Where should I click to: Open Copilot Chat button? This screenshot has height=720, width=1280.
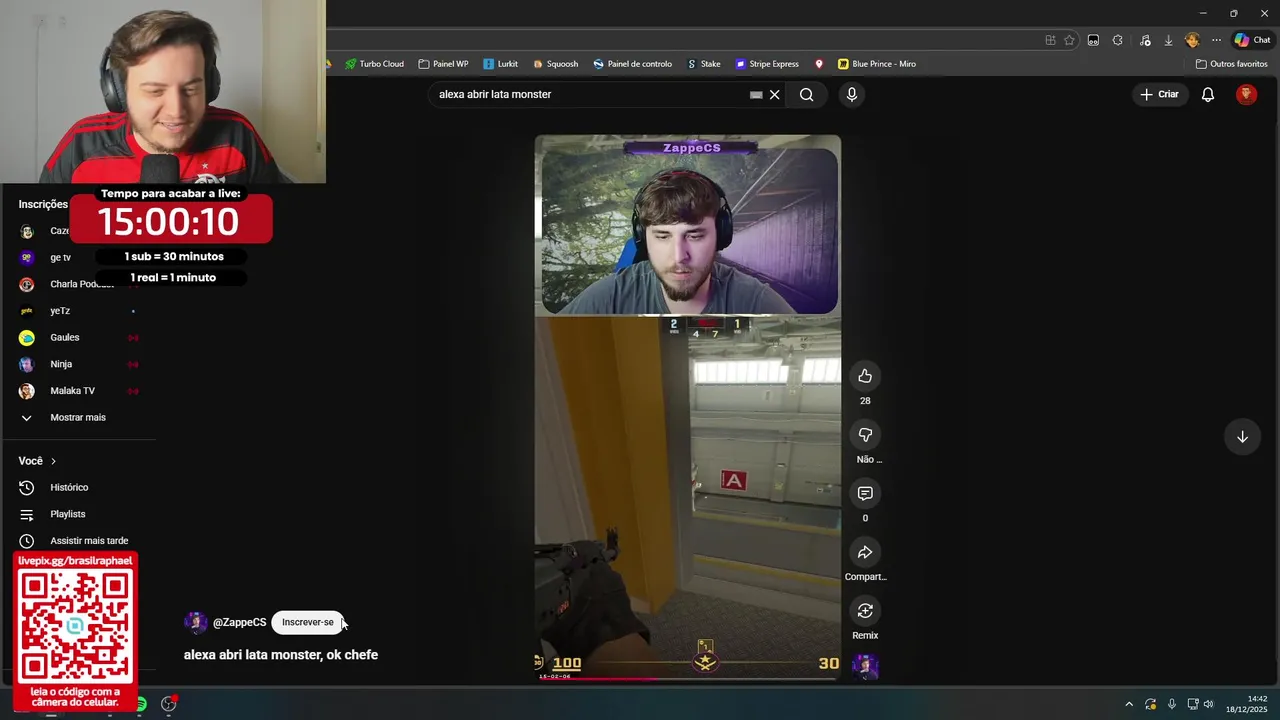[1252, 40]
